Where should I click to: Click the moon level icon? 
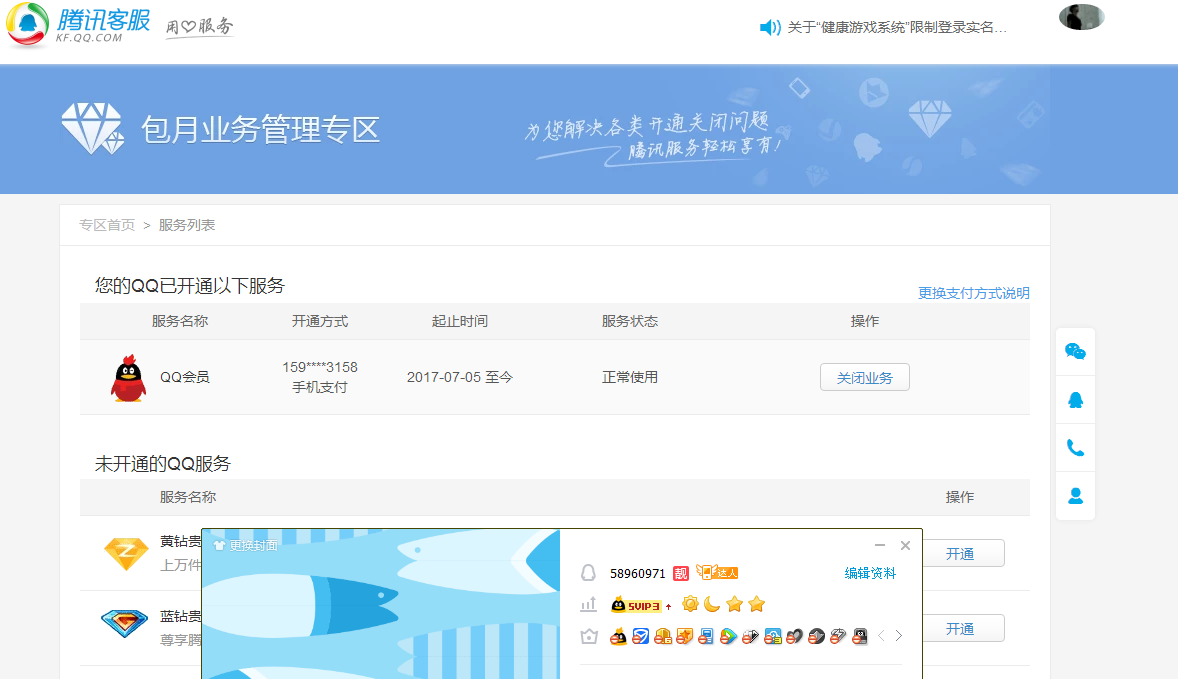coord(711,604)
